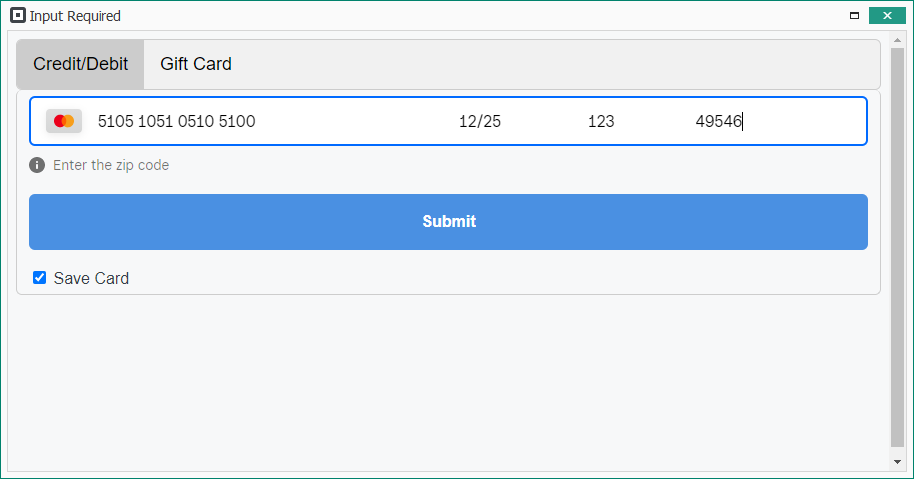Click the "Enter the zip code" hint text
This screenshot has width=914, height=479.
tap(111, 165)
